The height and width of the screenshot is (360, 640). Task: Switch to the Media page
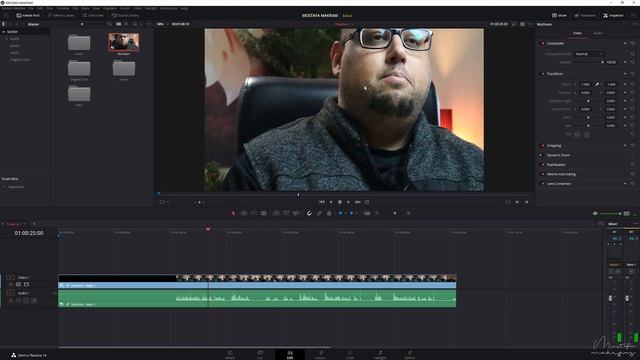click(230, 354)
